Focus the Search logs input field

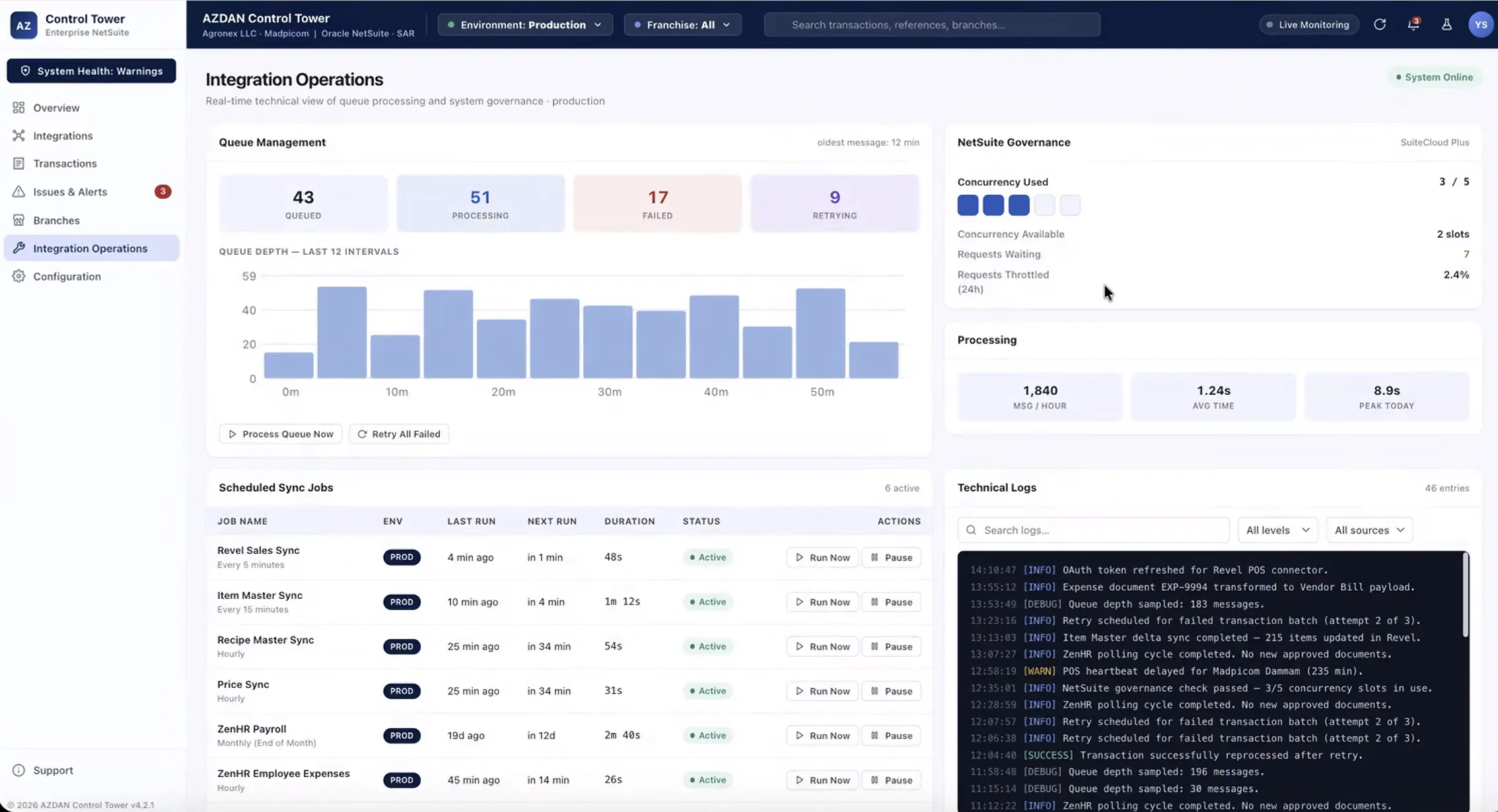coord(1093,530)
